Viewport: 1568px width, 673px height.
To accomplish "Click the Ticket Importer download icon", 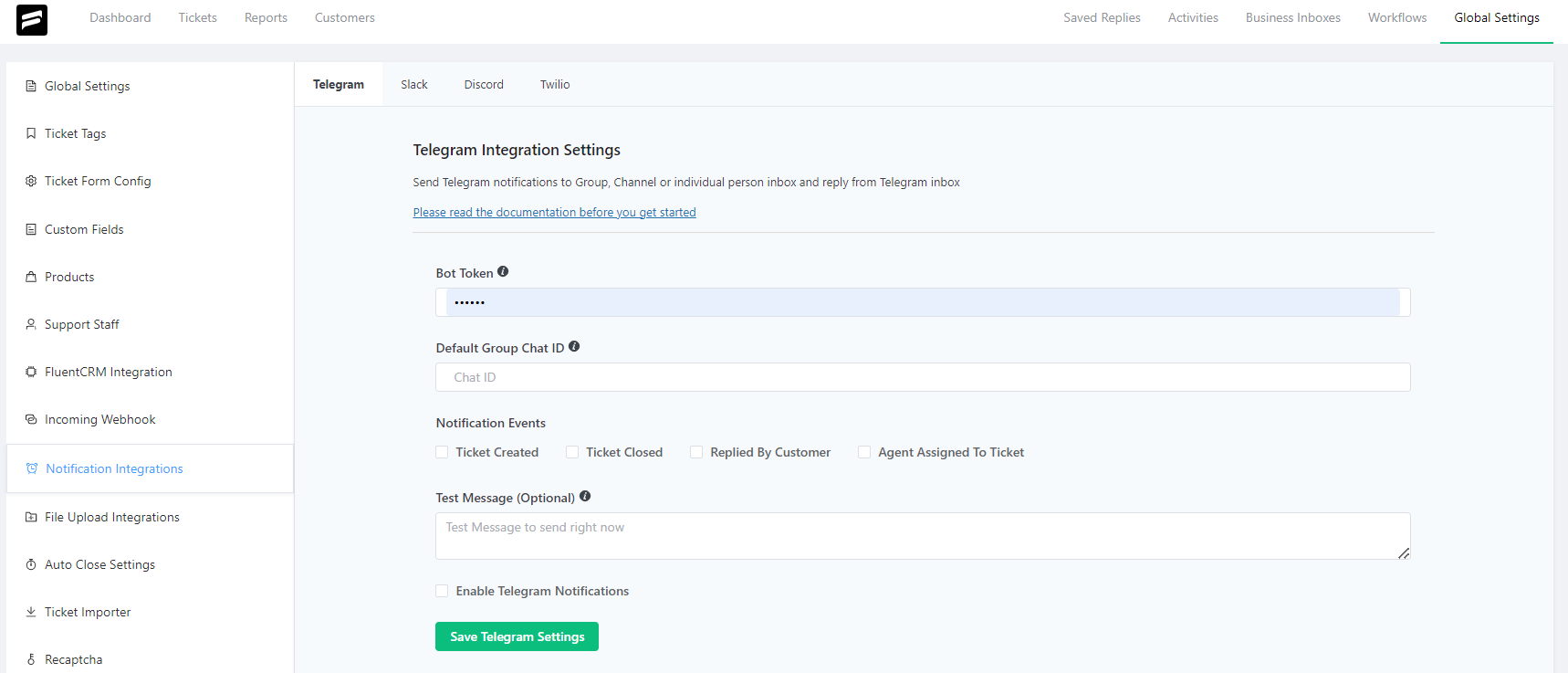I will (x=31, y=612).
